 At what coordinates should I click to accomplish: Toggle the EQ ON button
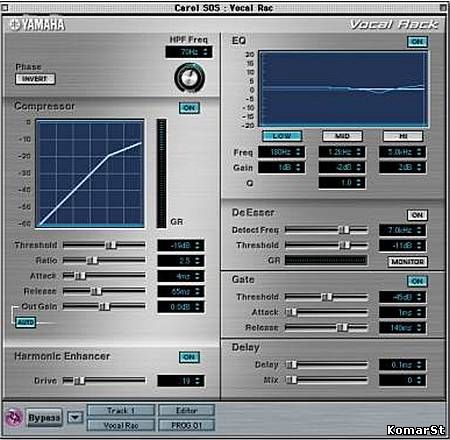[417, 42]
